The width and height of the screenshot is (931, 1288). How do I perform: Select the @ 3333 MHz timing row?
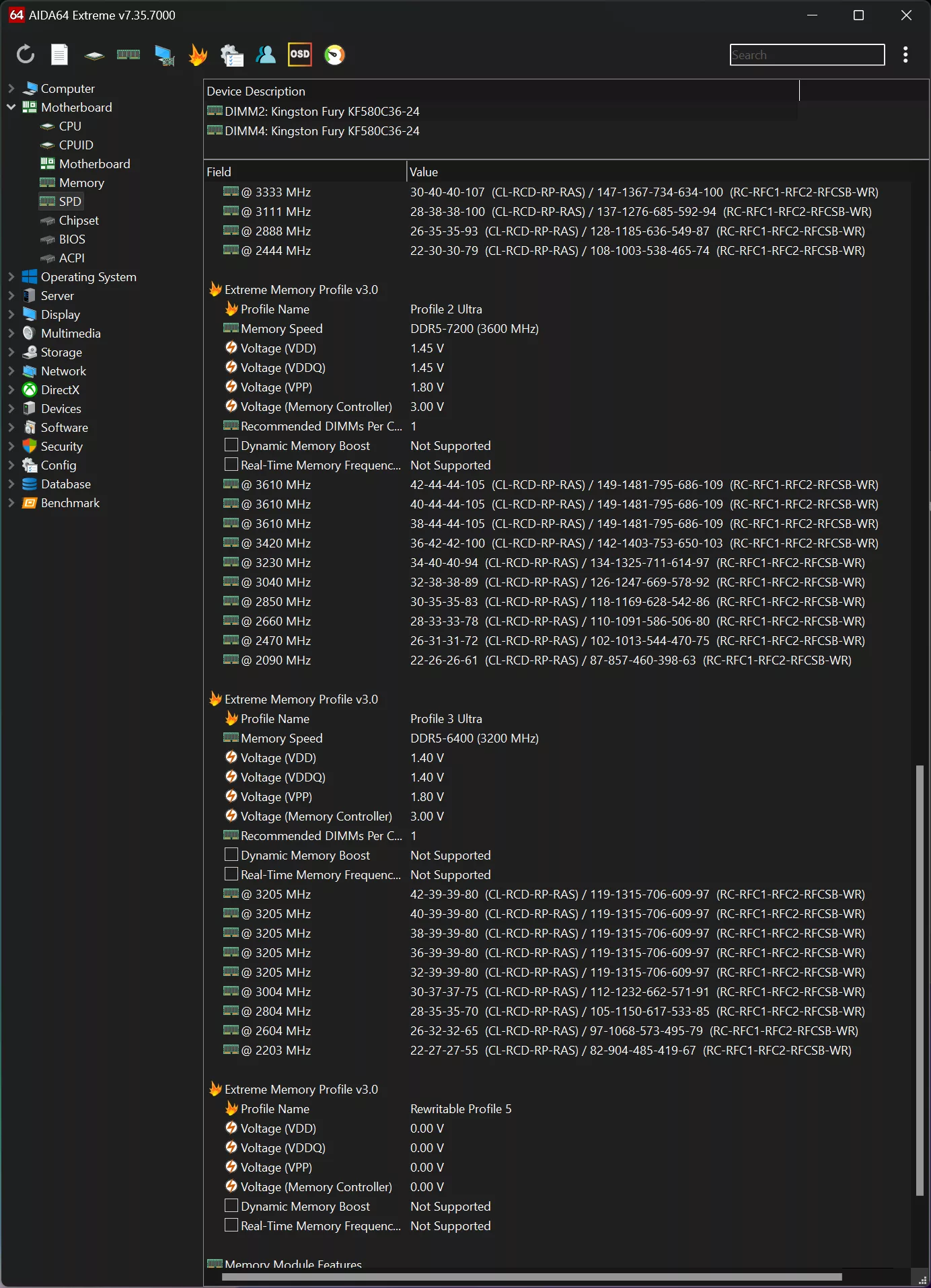pos(557,192)
